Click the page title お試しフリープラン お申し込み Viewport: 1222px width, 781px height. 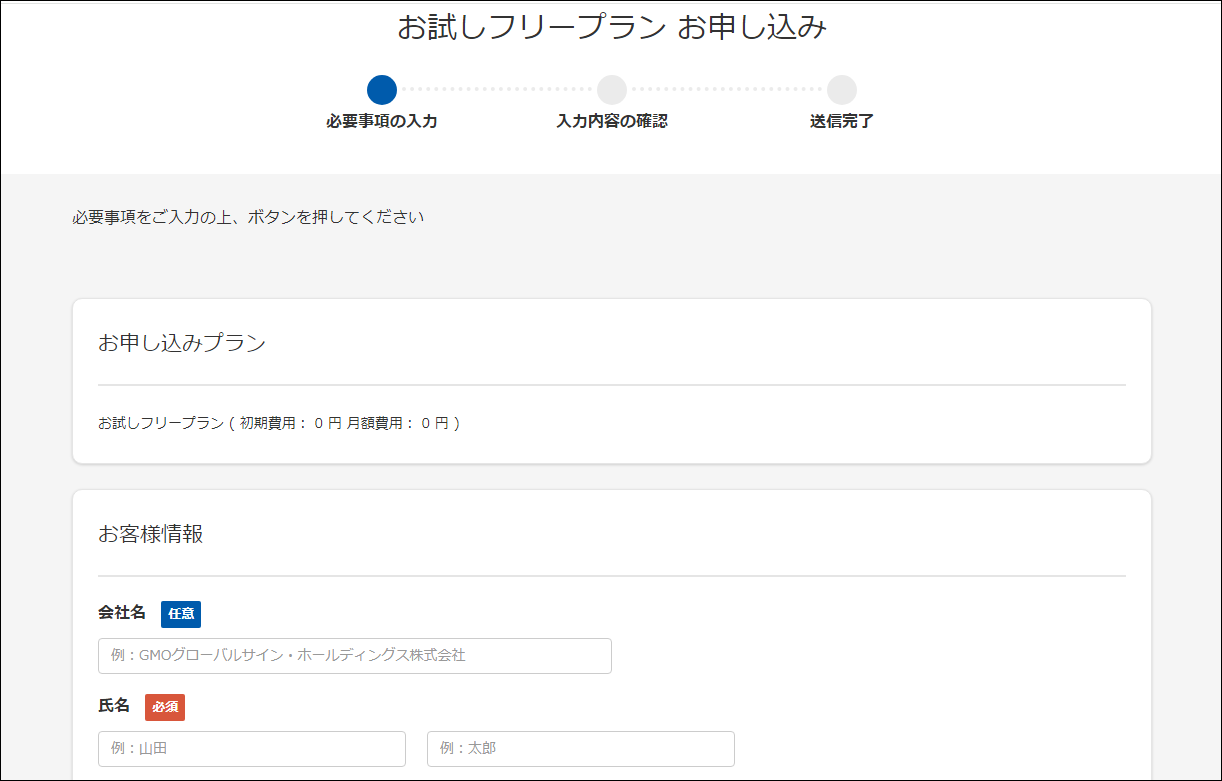612,28
